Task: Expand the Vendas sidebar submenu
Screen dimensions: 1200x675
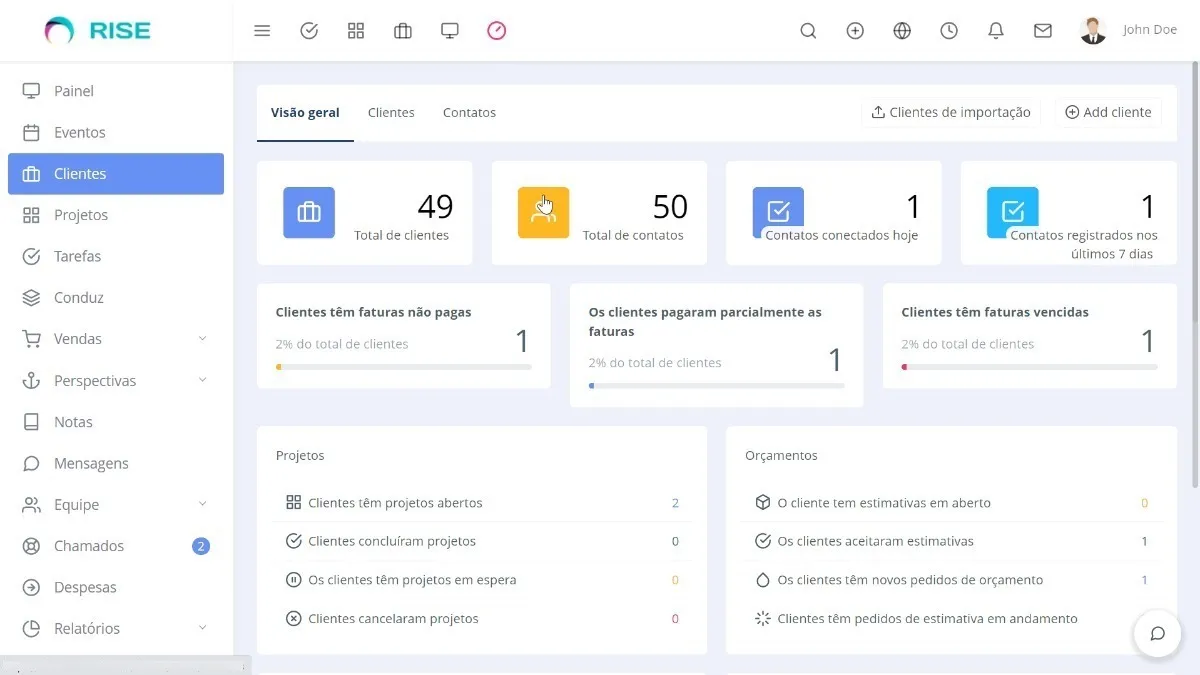Action: point(116,339)
